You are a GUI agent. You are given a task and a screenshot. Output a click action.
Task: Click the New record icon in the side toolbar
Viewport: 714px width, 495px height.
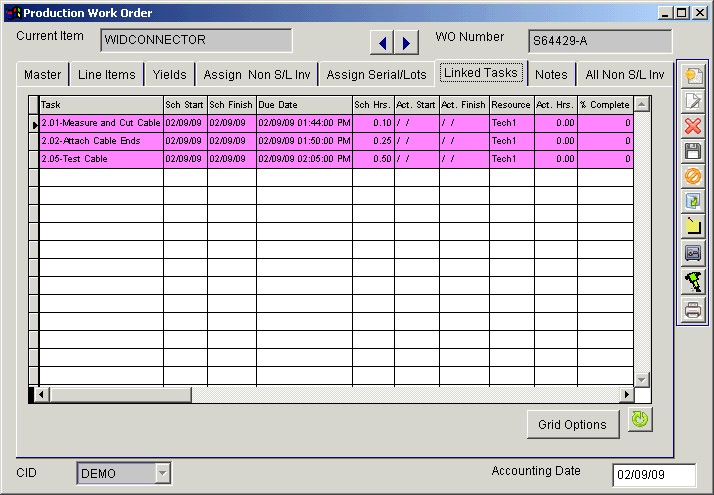coord(693,76)
